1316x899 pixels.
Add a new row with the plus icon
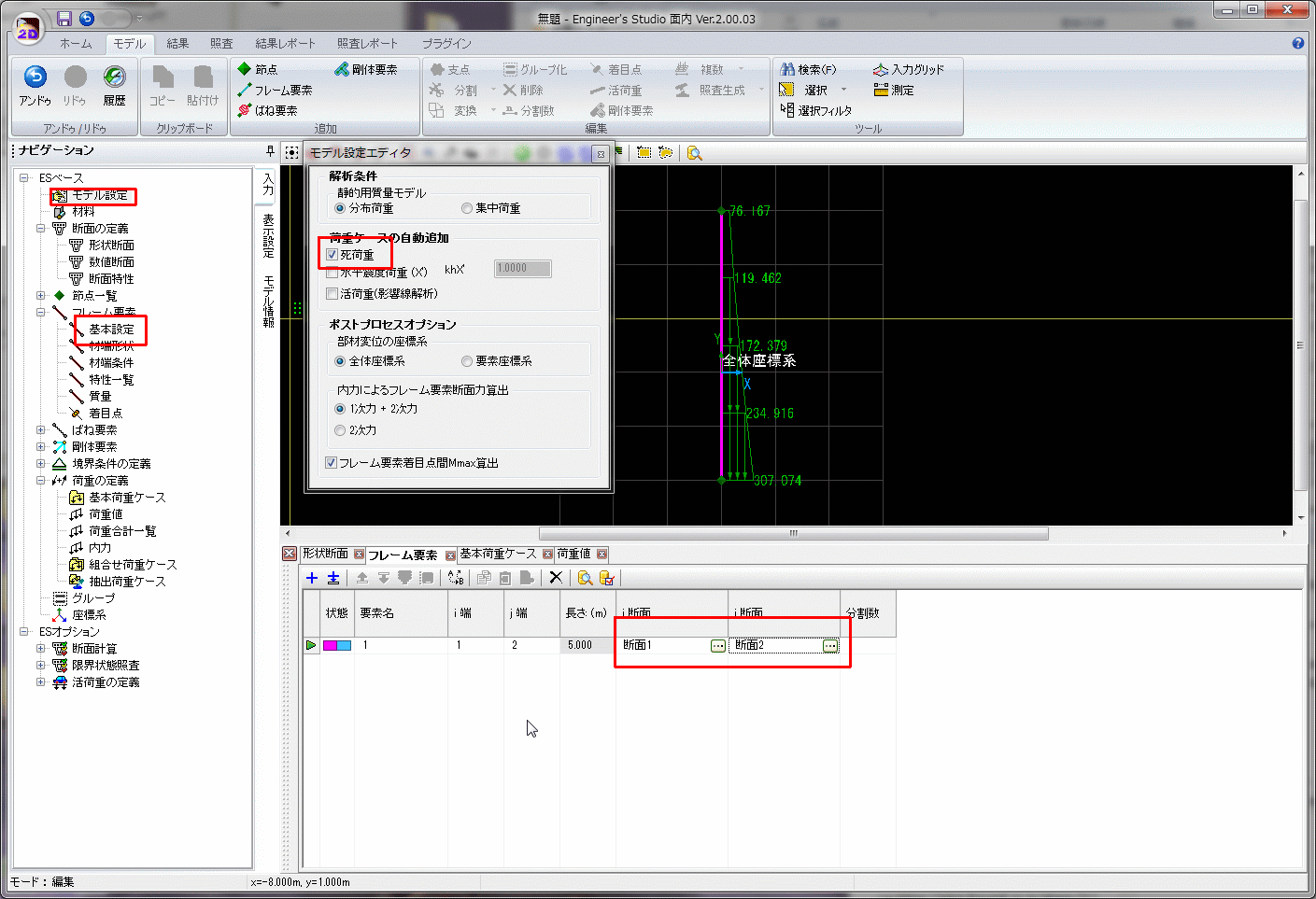tap(312, 578)
